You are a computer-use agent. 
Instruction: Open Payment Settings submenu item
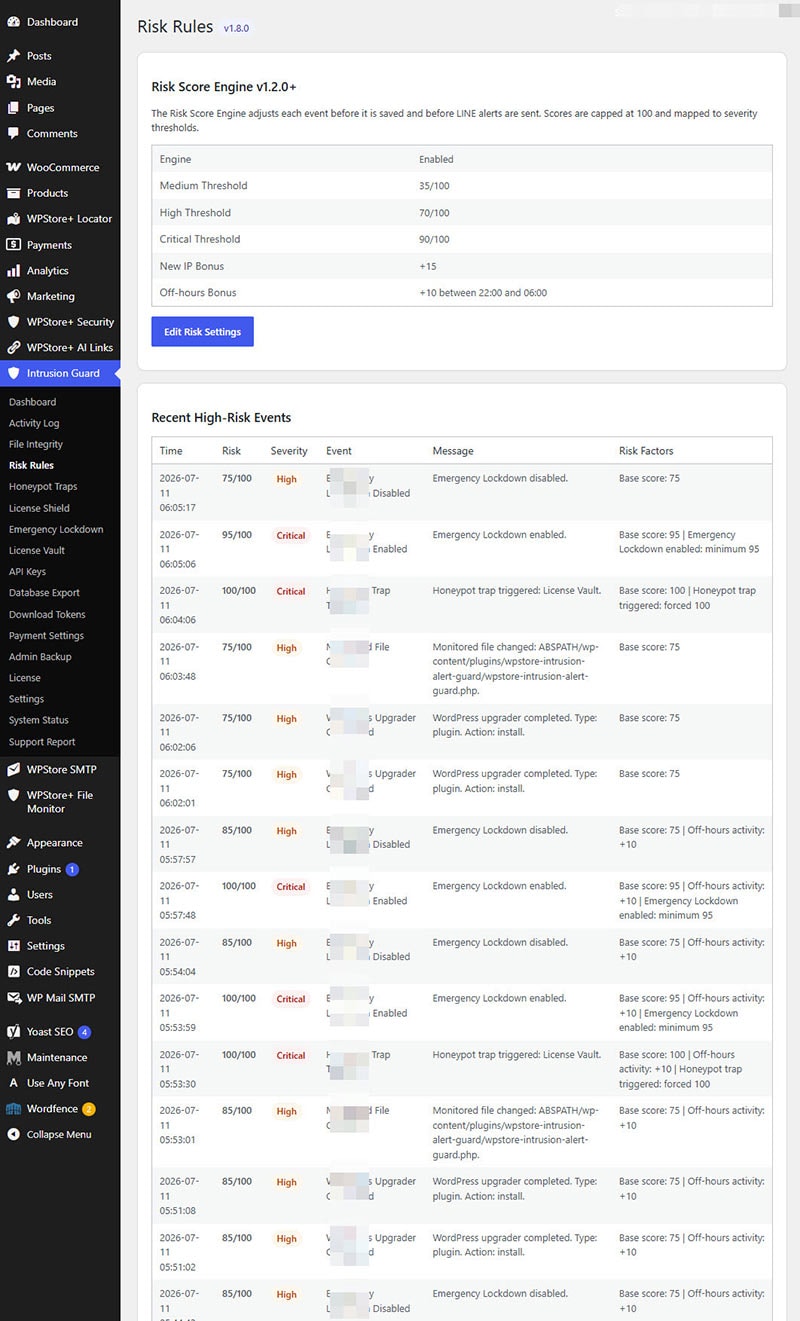click(46, 636)
